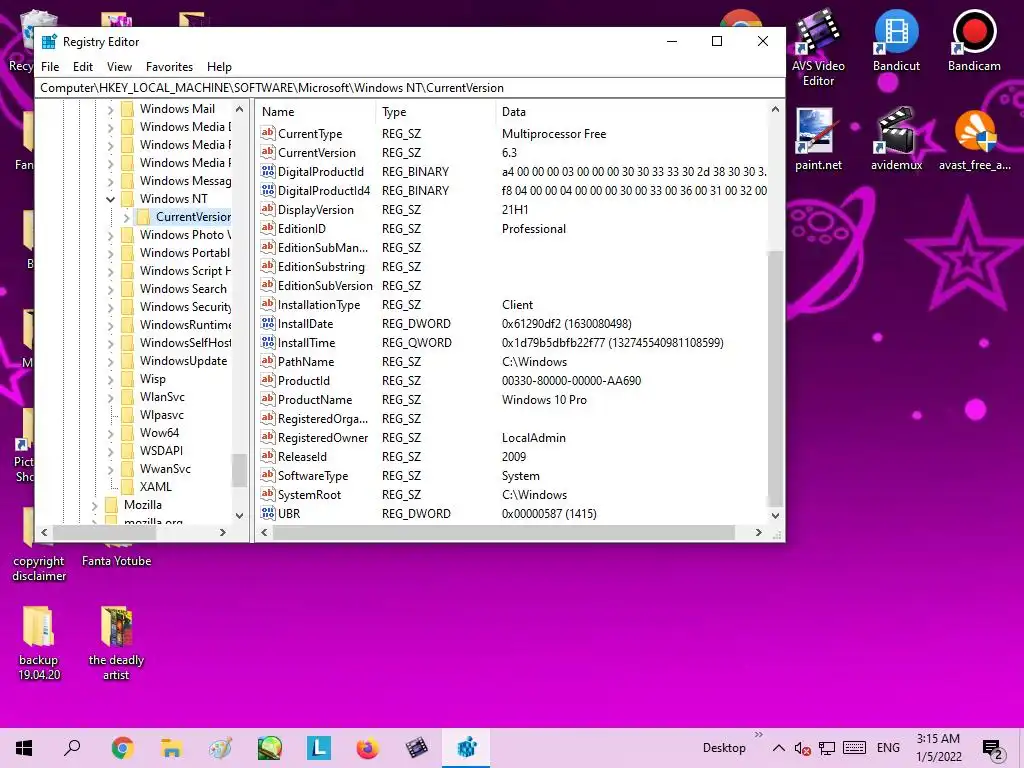1024x768 pixels.
Task: Click the string icon for RegisteredOwner
Action: coord(268,437)
